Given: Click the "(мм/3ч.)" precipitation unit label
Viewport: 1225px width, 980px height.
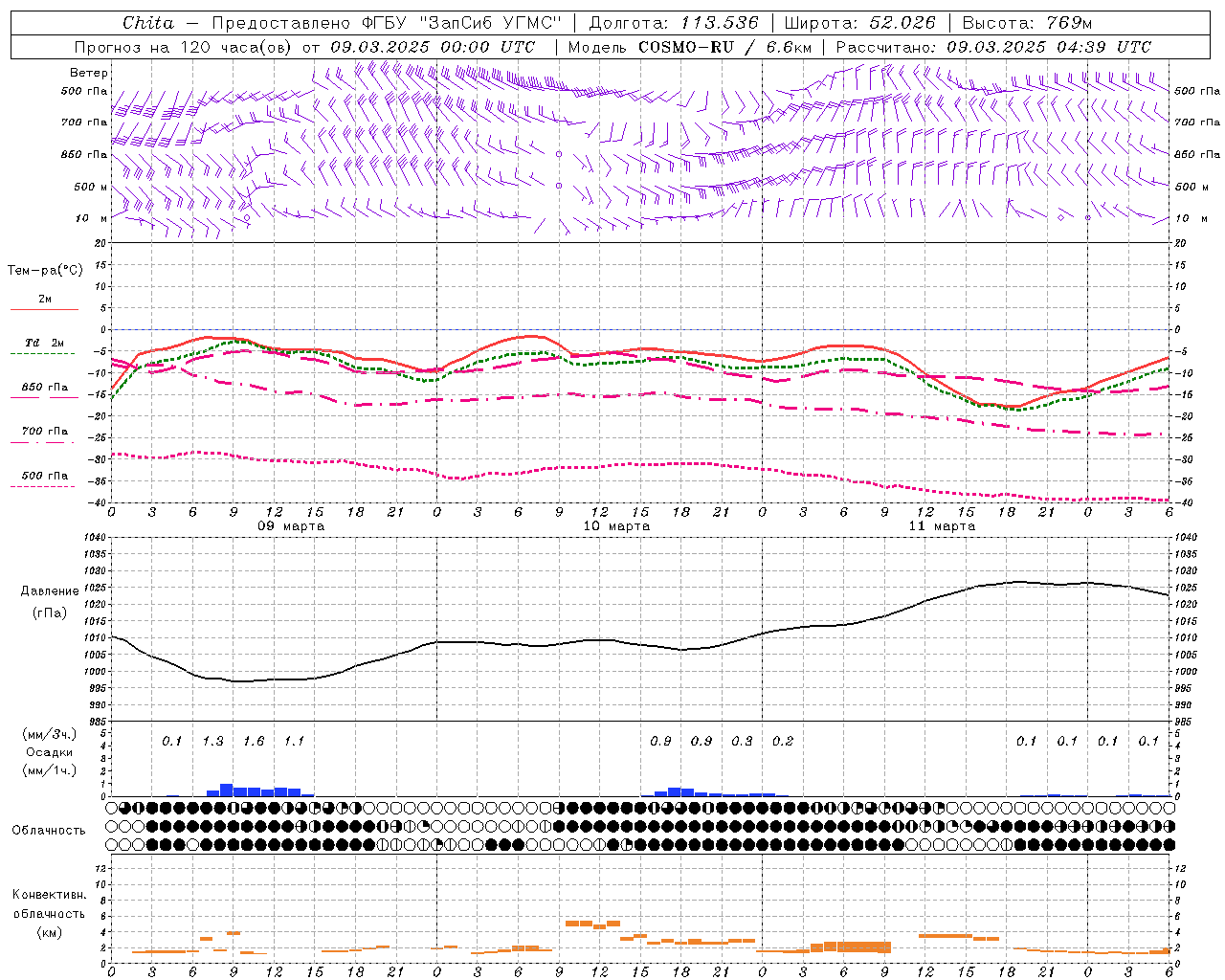Looking at the screenshot, I should (x=51, y=734).
